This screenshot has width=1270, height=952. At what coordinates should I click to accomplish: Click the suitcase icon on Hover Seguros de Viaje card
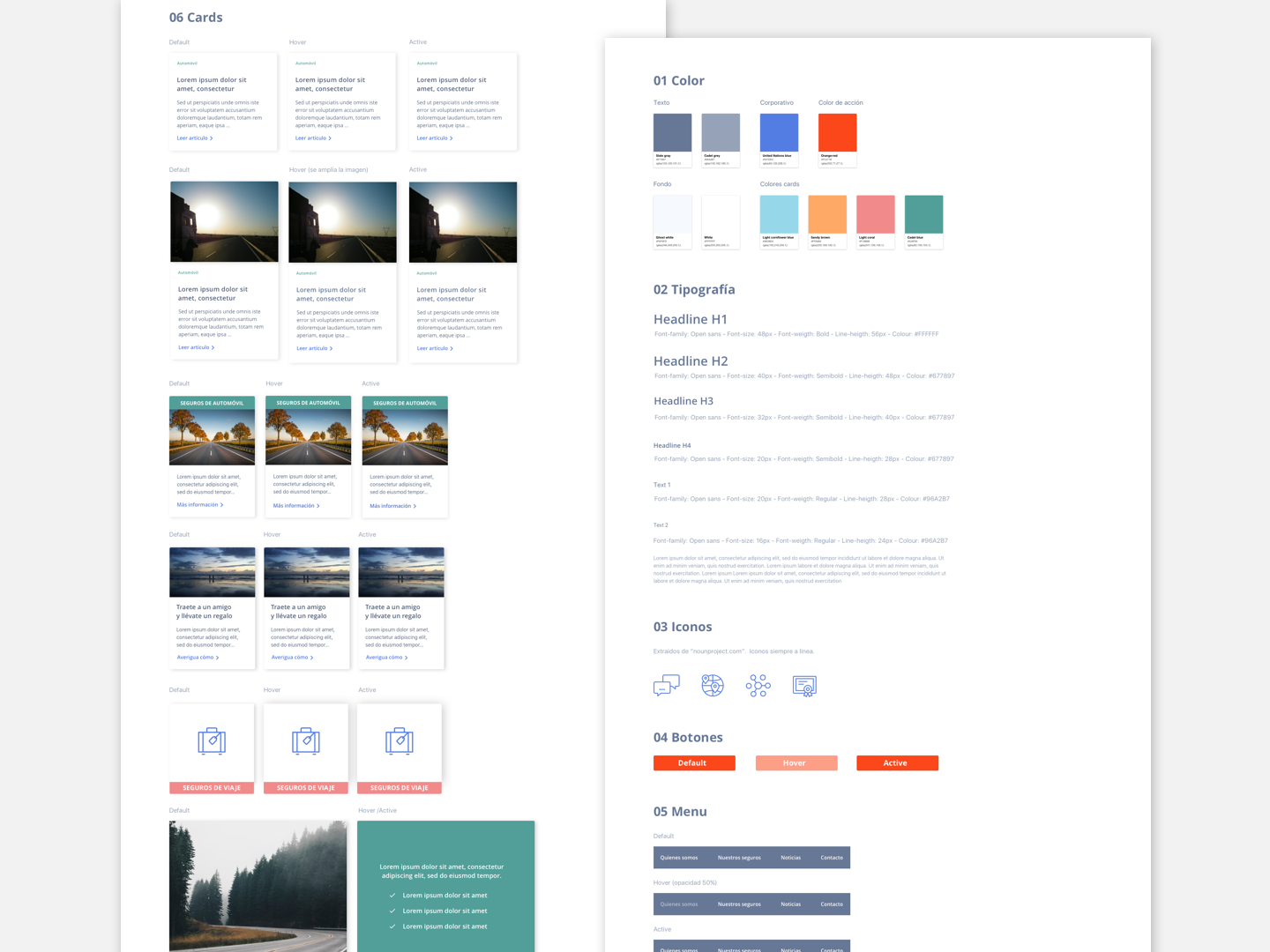306,740
